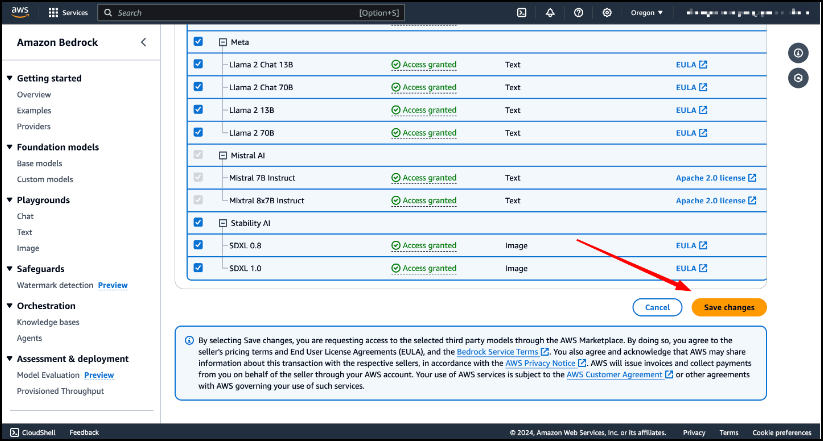Open the CloudShell icon in top bar
823x441 pixels.
click(x=521, y=13)
